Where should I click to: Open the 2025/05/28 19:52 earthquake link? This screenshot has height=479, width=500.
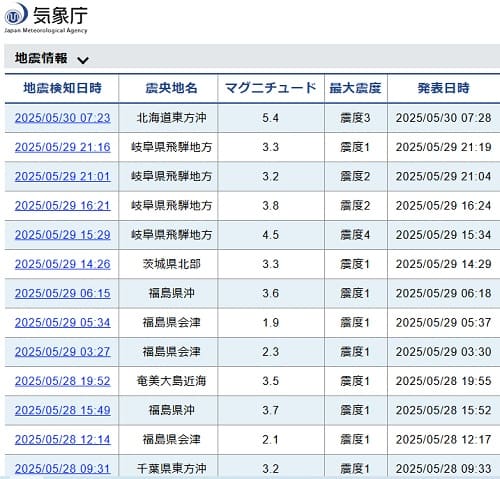click(x=62, y=381)
